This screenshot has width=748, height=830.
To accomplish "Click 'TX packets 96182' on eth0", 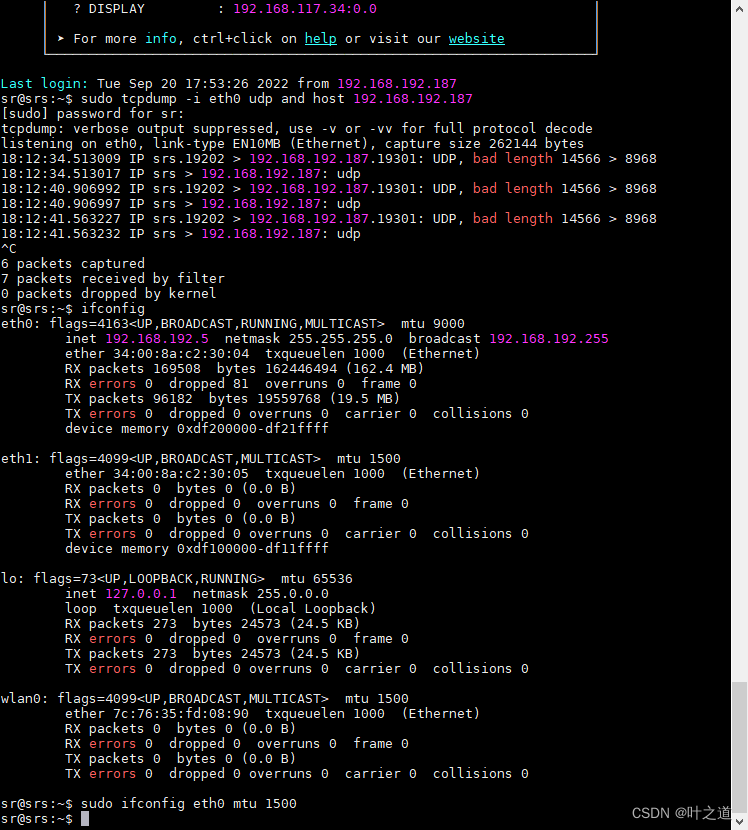I will 129,399.
